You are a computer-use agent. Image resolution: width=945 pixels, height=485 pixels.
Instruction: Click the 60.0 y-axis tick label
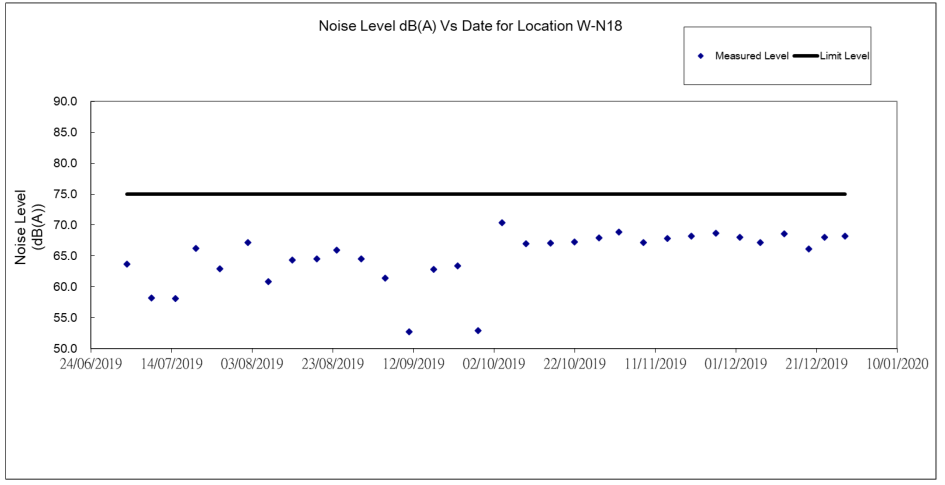66,287
